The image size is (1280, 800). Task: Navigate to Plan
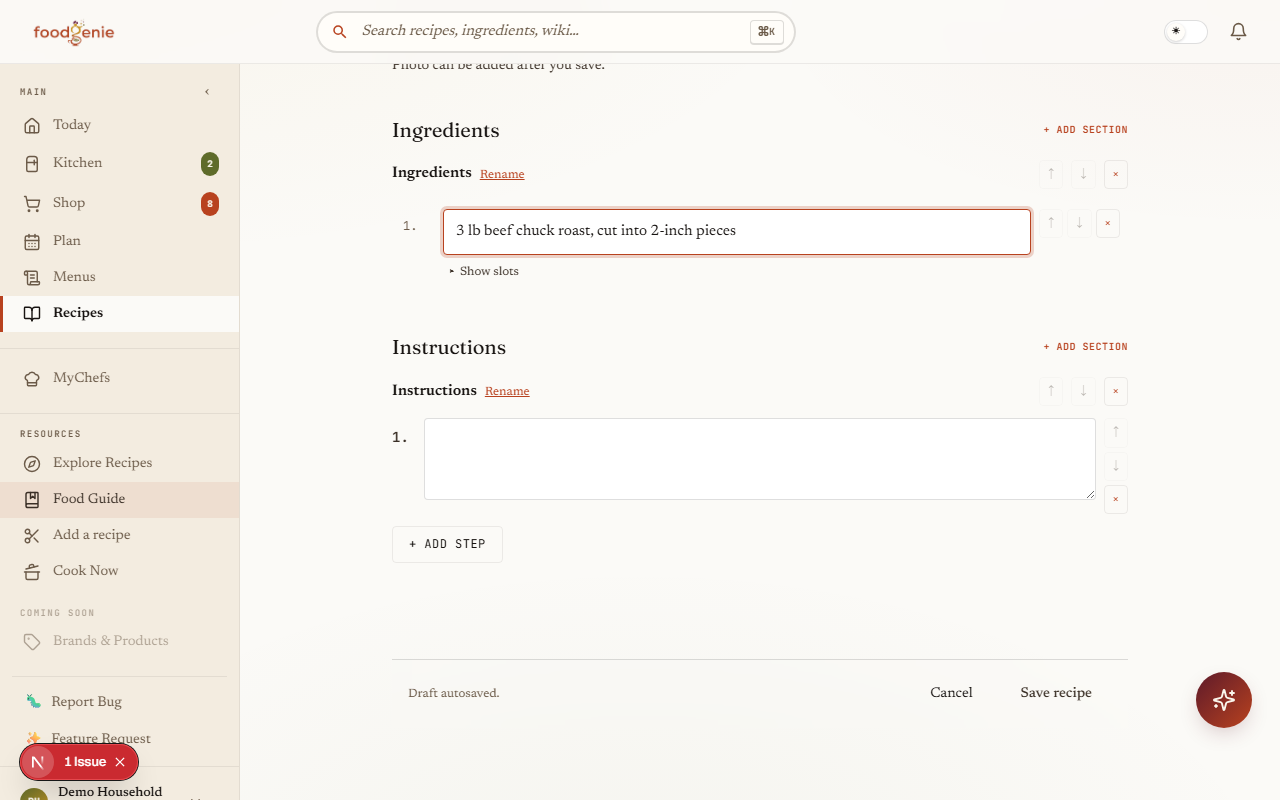pyautogui.click(x=120, y=241)
